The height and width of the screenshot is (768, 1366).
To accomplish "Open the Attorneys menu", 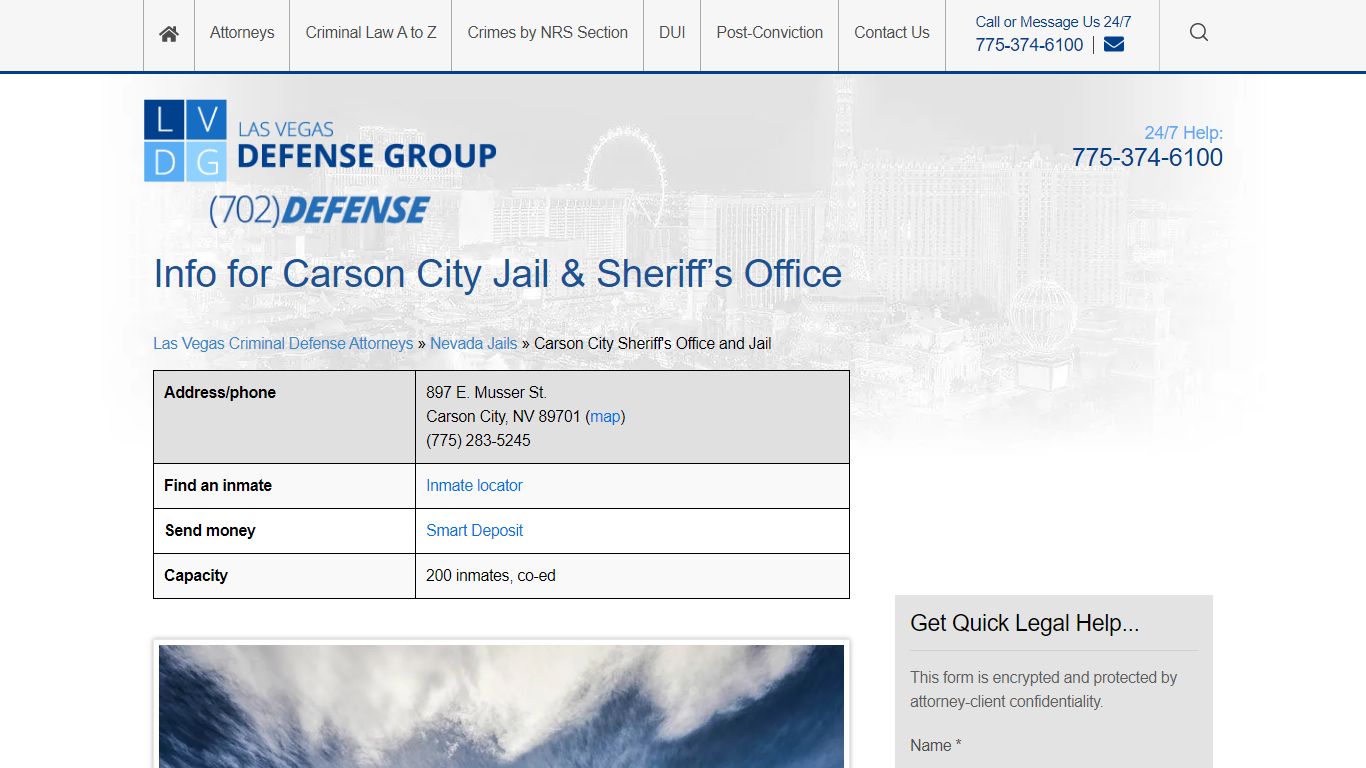I will [x=242, y=33].
